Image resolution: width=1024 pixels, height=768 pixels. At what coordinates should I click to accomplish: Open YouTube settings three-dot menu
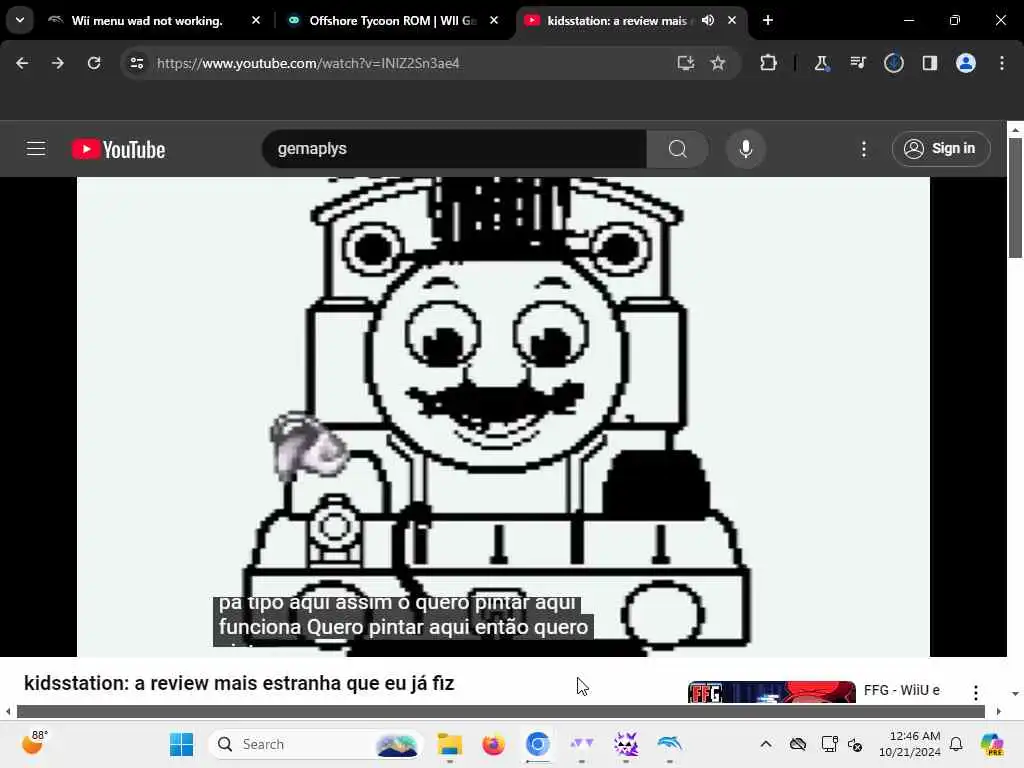point(863,149)
